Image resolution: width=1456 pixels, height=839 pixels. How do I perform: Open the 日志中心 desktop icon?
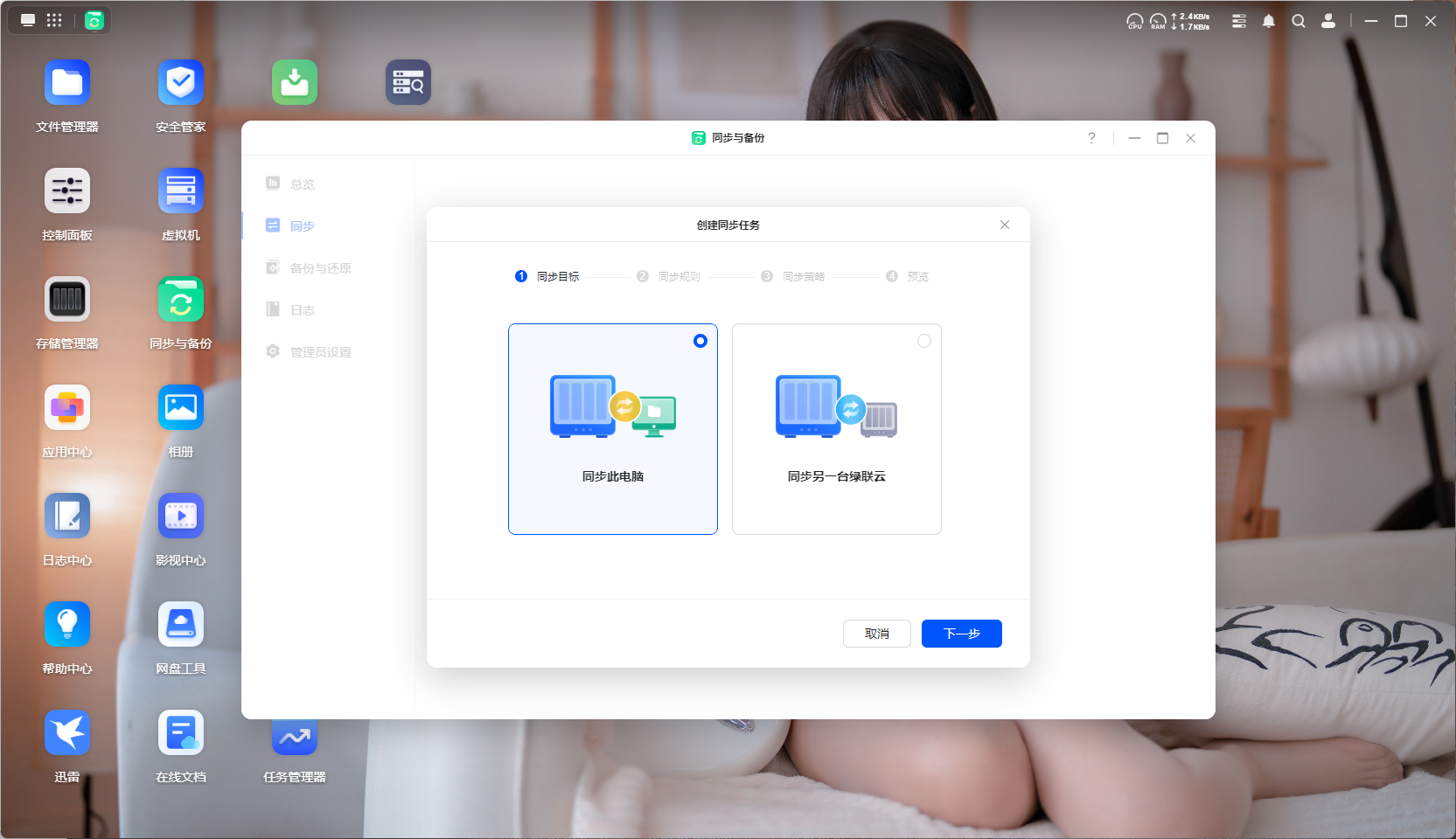point(67,517)
